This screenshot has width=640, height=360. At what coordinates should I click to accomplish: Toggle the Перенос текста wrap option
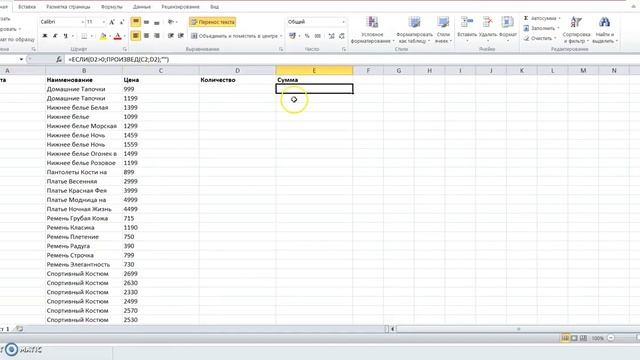[213, 22]
